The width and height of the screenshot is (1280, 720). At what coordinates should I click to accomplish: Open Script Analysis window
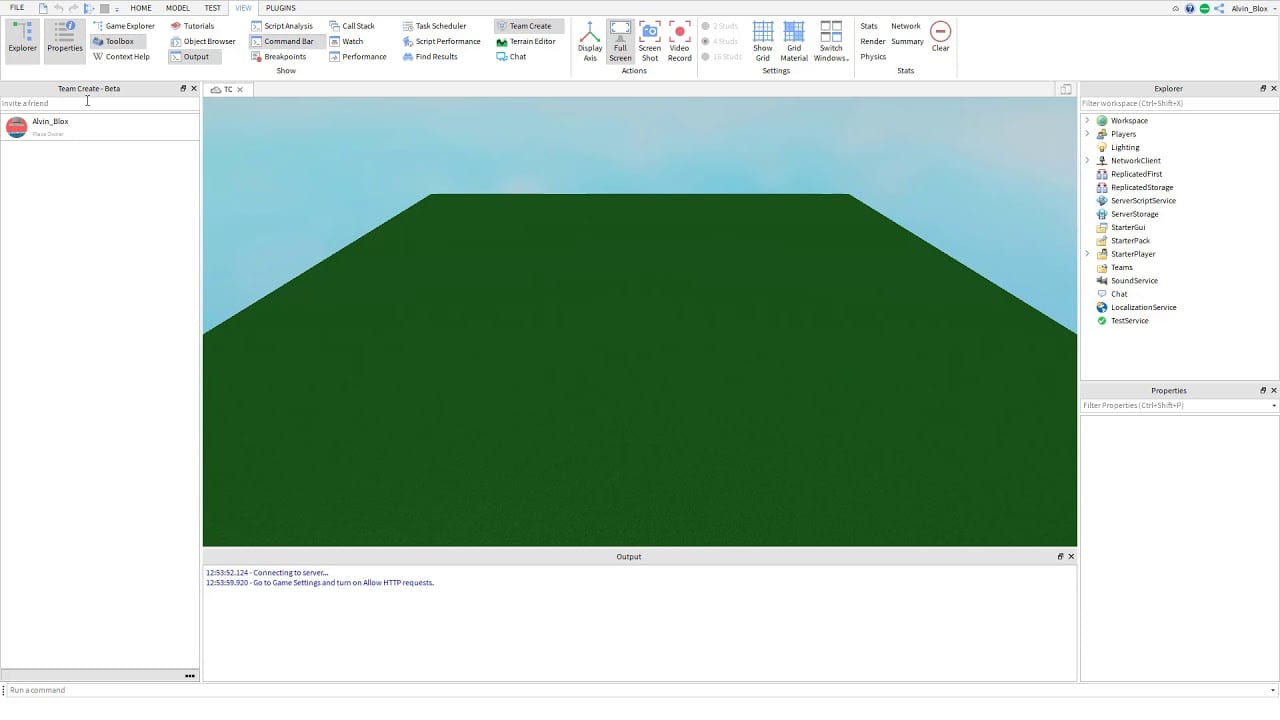point(282,26)
